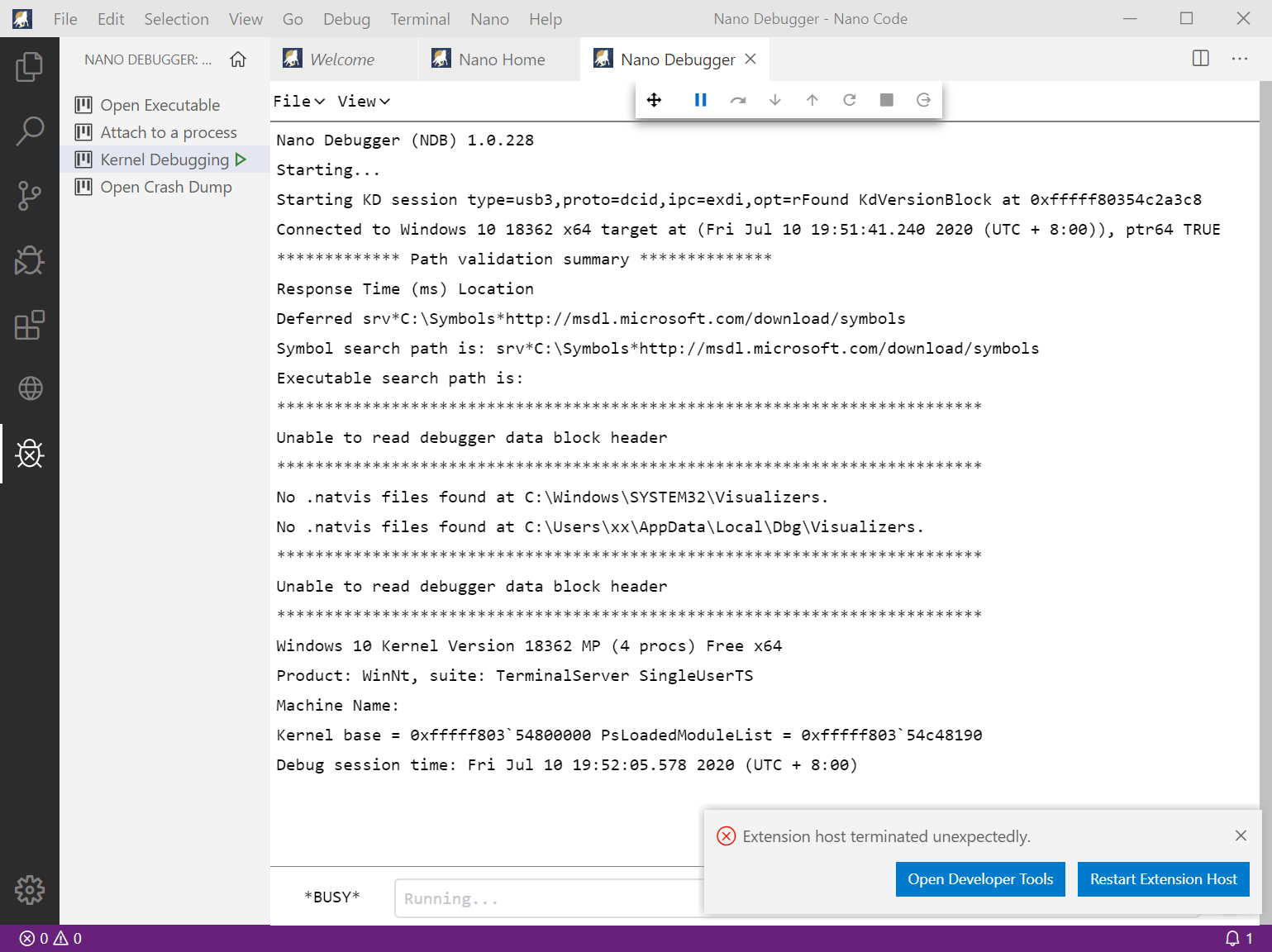Screen dimensions: 1272x952
Task: Open the File menu in menu bar
Action: (x=65, y=19)
